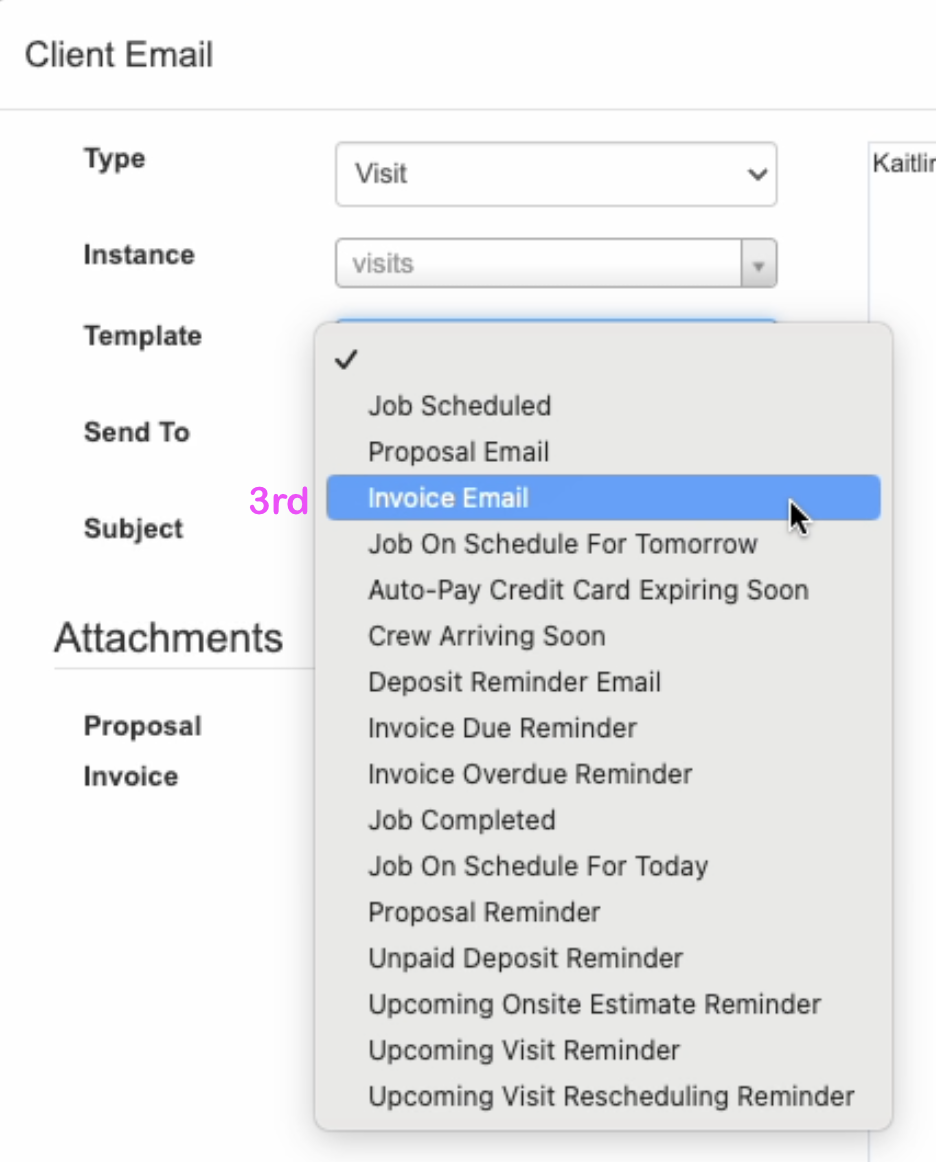This screenshot has width=936, height=1162.
Task: Click the Instance visits field
Action: [x=538, y=264]
